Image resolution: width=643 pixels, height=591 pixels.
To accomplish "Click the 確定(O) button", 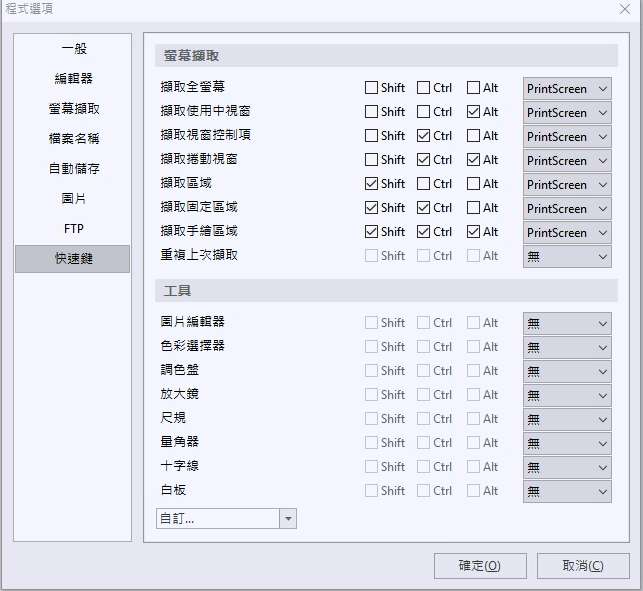I will pyautogui.click(x=480, y=566).
